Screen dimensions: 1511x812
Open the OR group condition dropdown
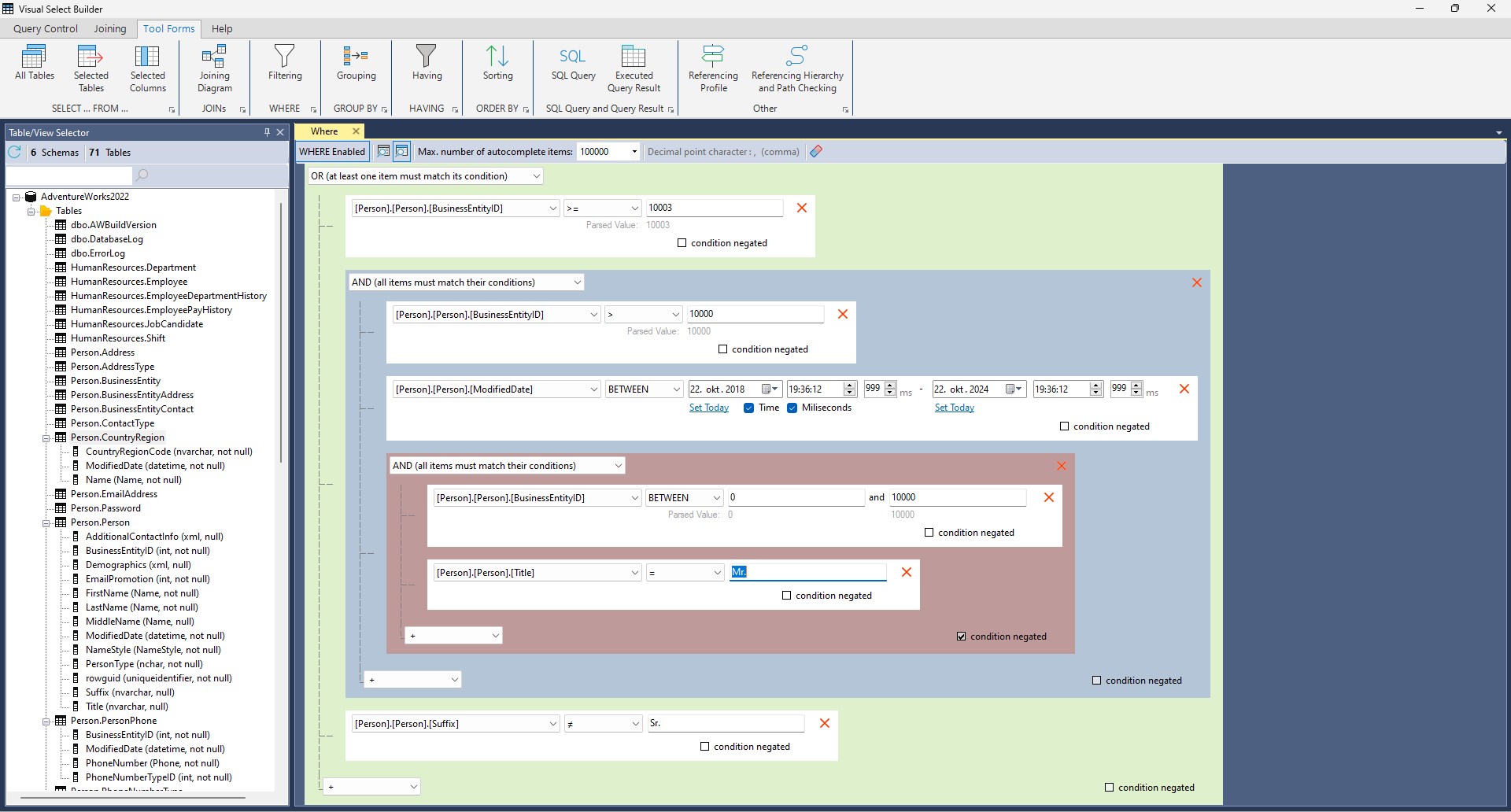click(x=426, y=176)
